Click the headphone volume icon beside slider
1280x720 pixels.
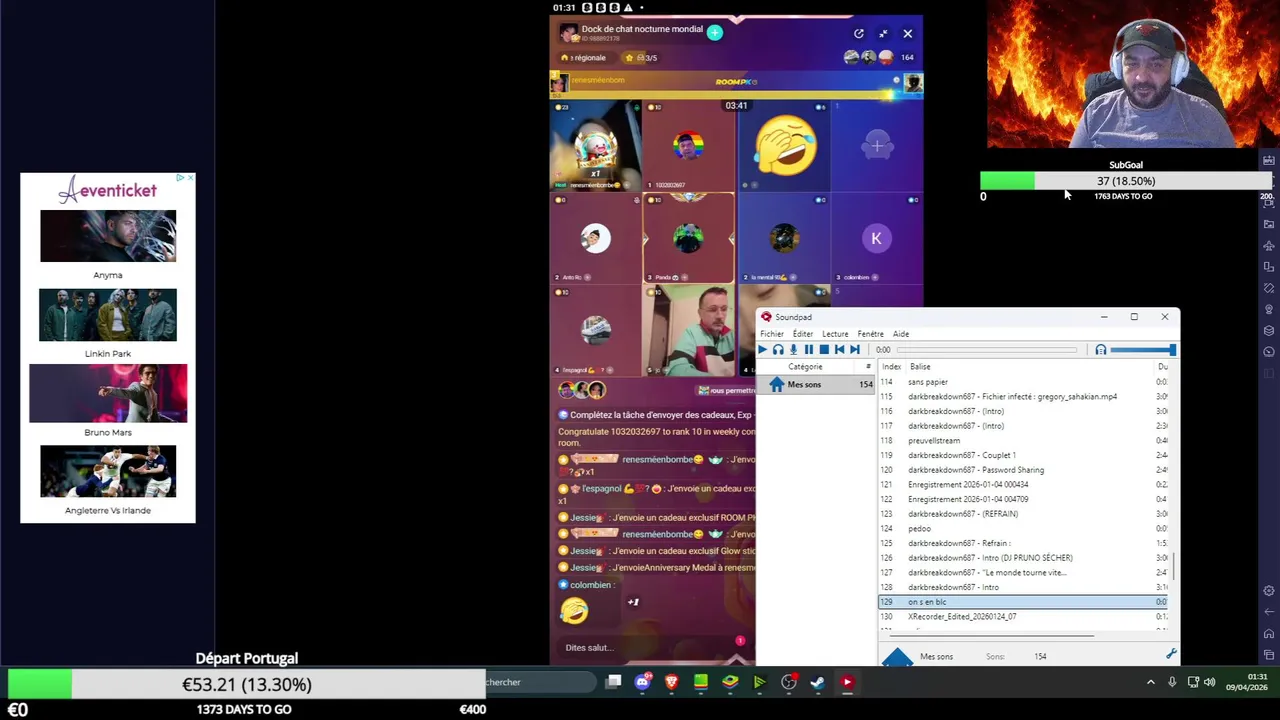[x=1101, y=350]
